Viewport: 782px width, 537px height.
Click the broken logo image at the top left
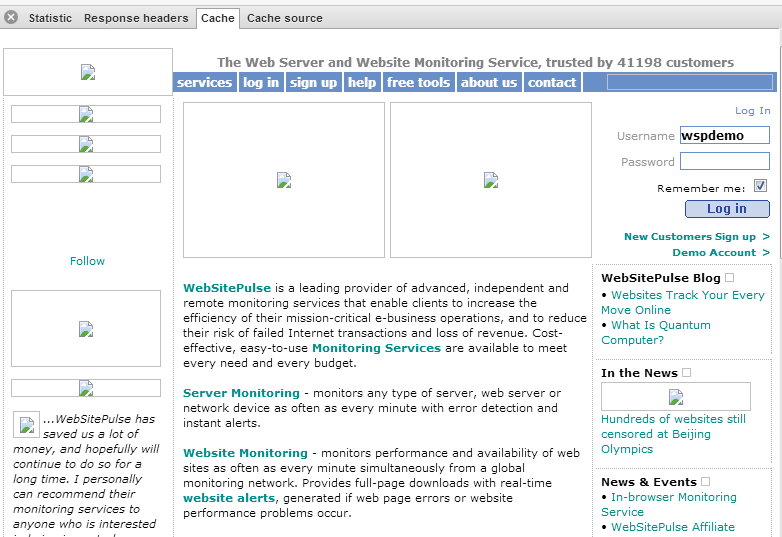[88, 72]
